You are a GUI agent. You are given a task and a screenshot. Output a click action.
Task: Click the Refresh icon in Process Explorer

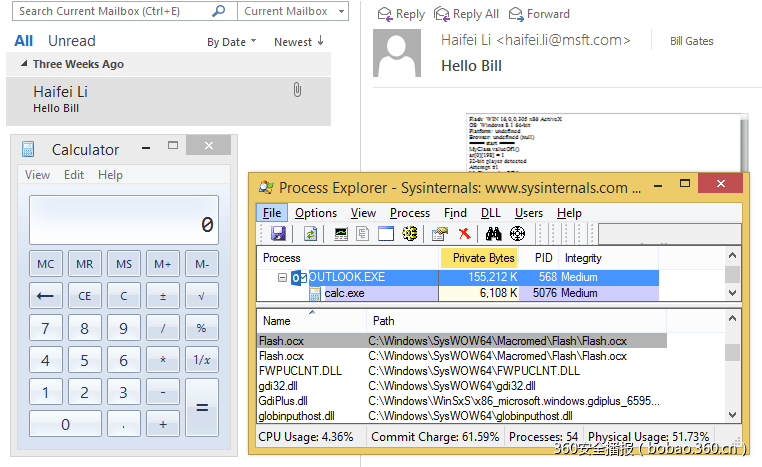(311, 234)
